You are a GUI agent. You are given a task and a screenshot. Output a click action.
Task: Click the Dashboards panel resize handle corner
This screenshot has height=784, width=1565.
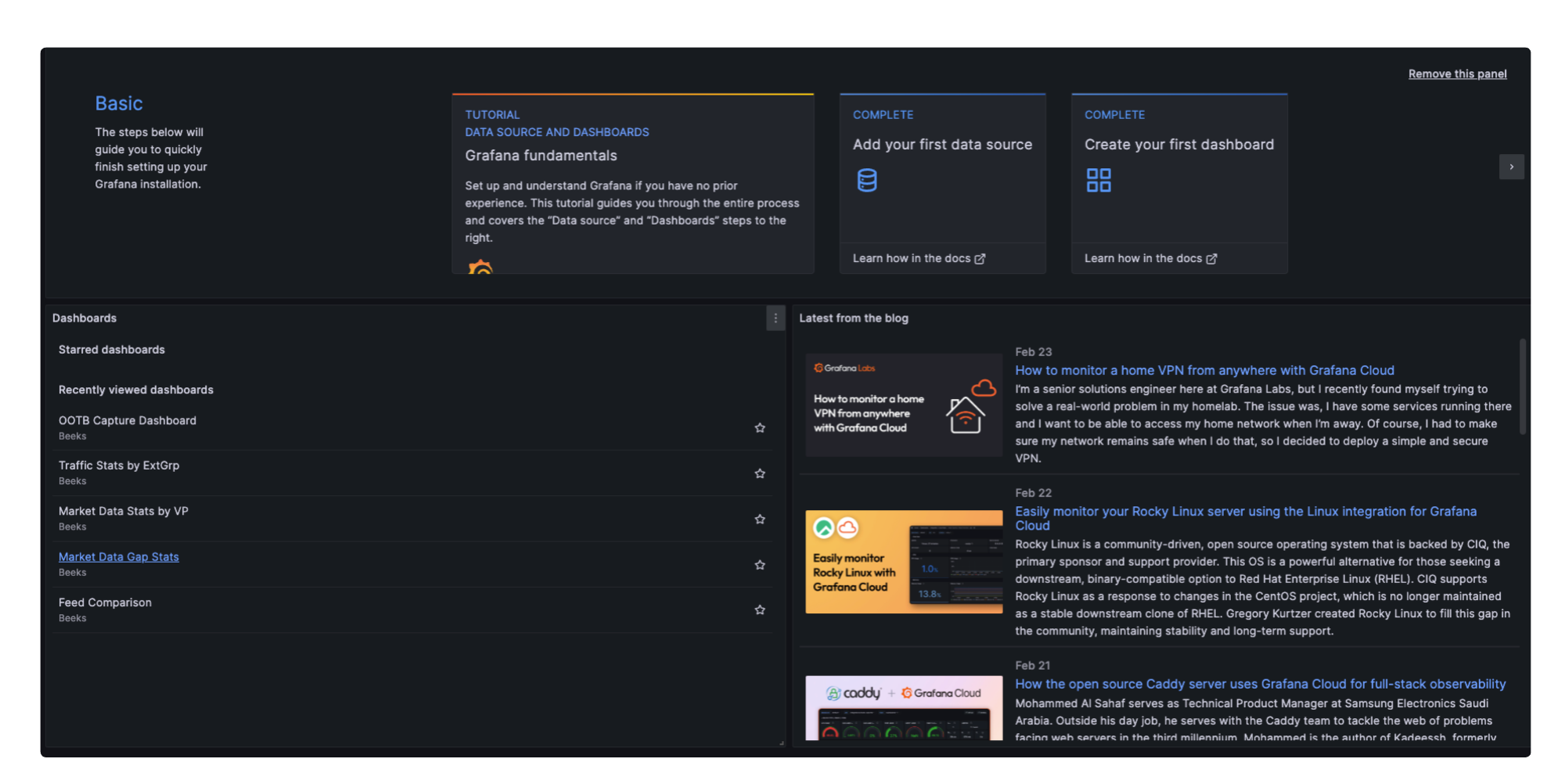coord(782,743)
